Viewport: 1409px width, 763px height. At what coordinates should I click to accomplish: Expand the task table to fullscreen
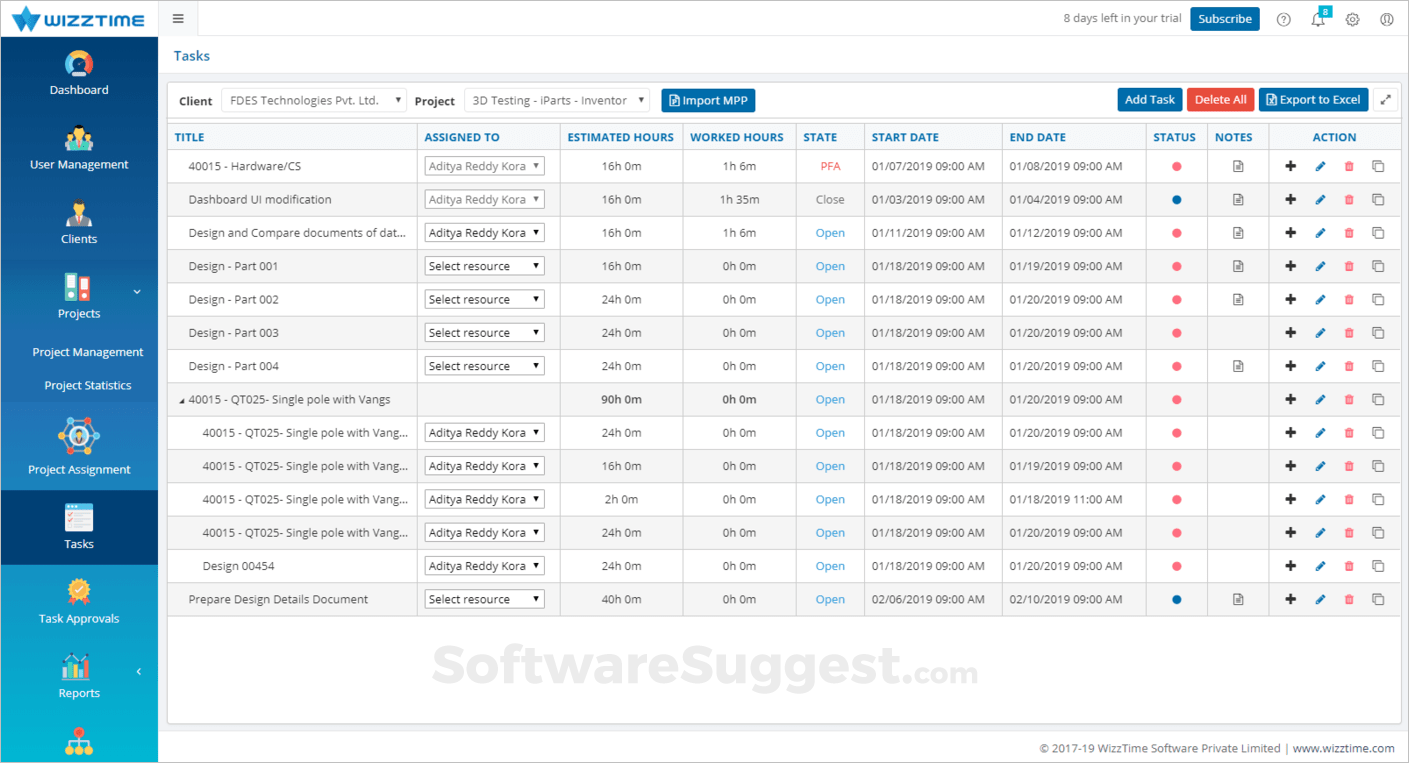pyautogui.click(x=1385, y=100)
